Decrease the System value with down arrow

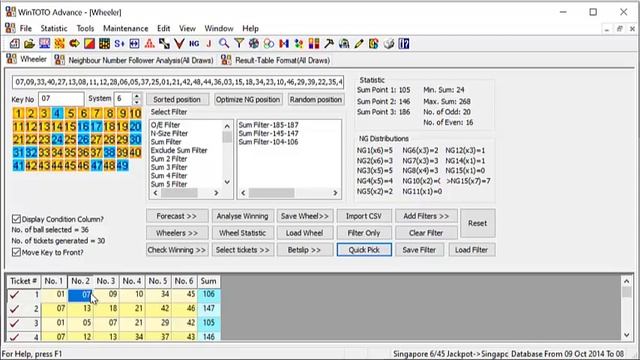[x=137, y=102]
